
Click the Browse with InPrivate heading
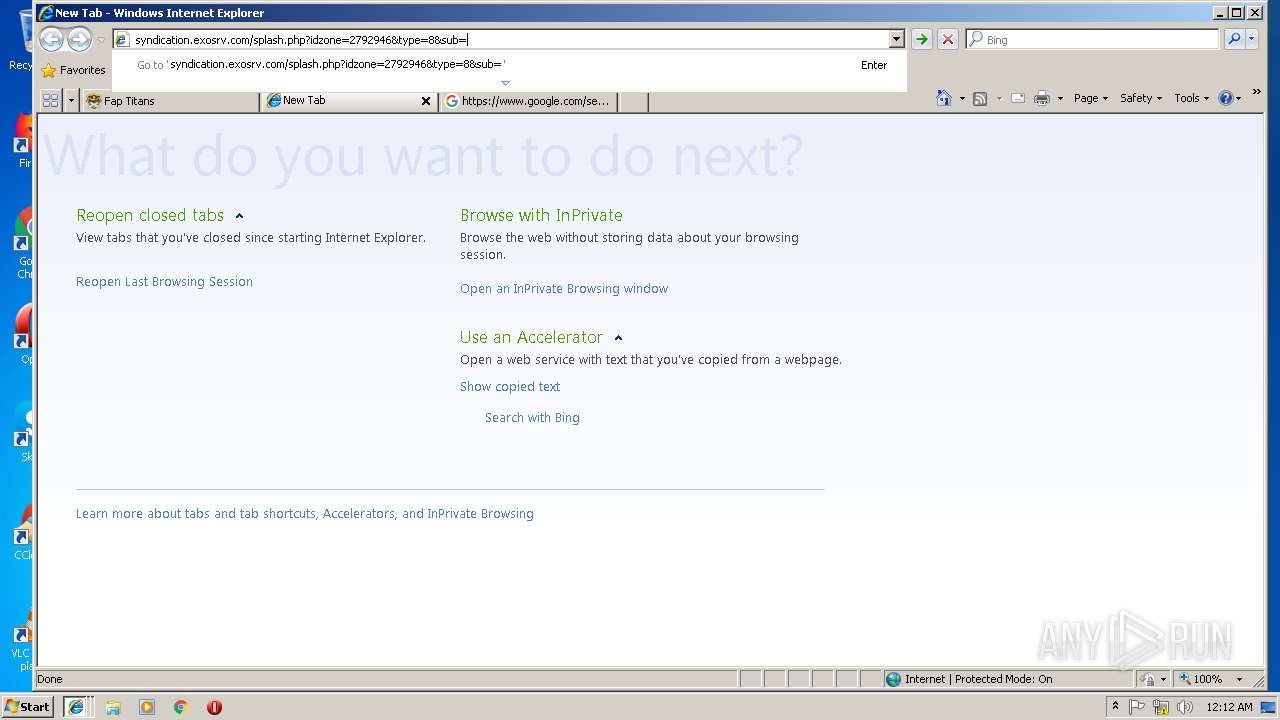541,215
